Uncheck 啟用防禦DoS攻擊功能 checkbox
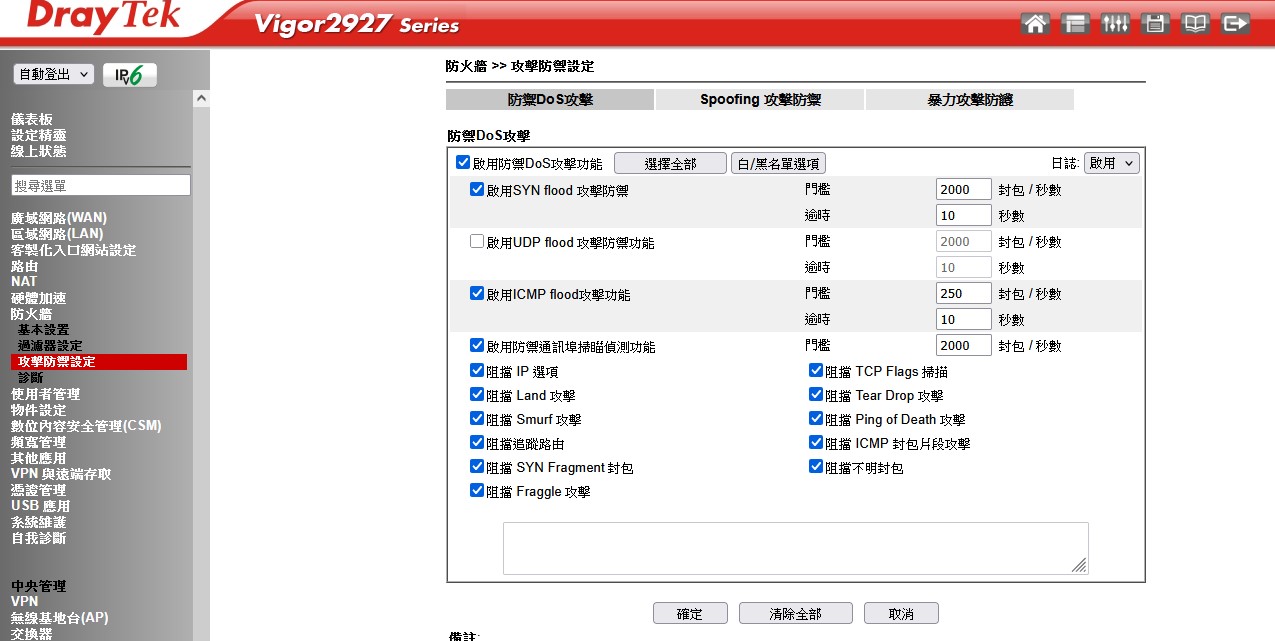The height and width of the screenshot is (641, 1275). [463, 163]
